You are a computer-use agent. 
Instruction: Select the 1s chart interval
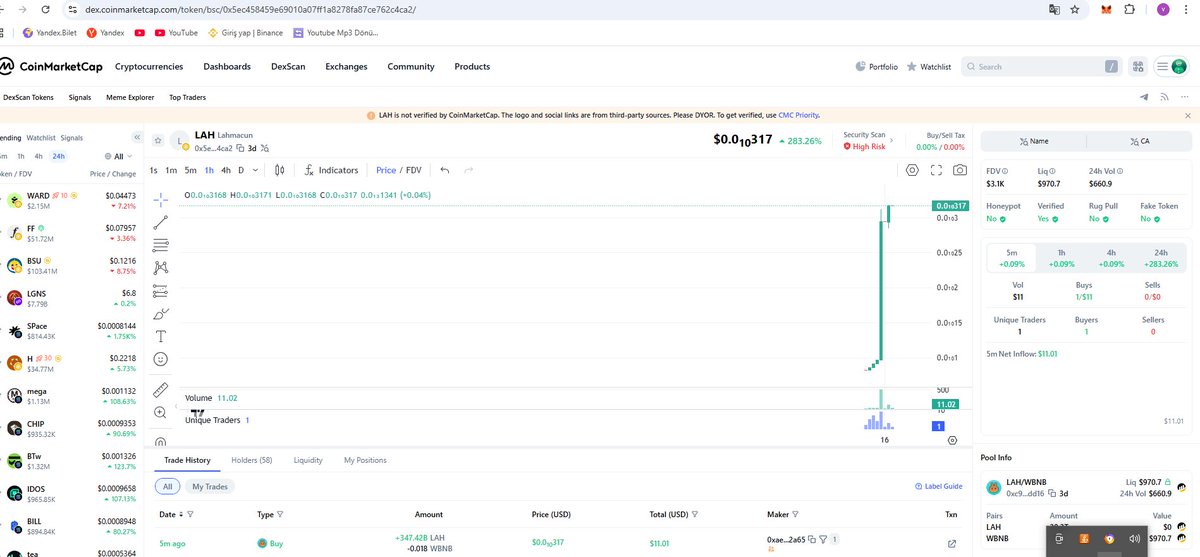pos(154,170)
